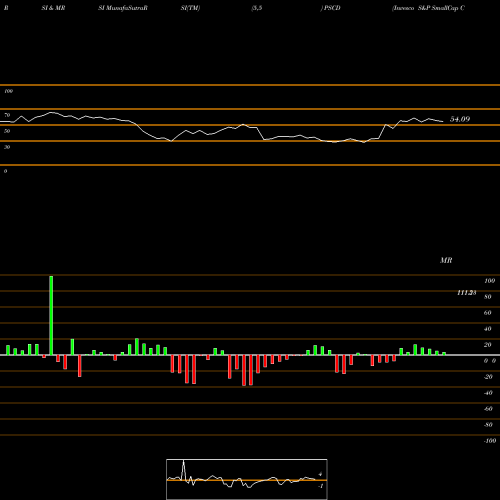Click the MR axis label -100
The height and width of the screenshot is (500, 500).
[x=490, y=441]
